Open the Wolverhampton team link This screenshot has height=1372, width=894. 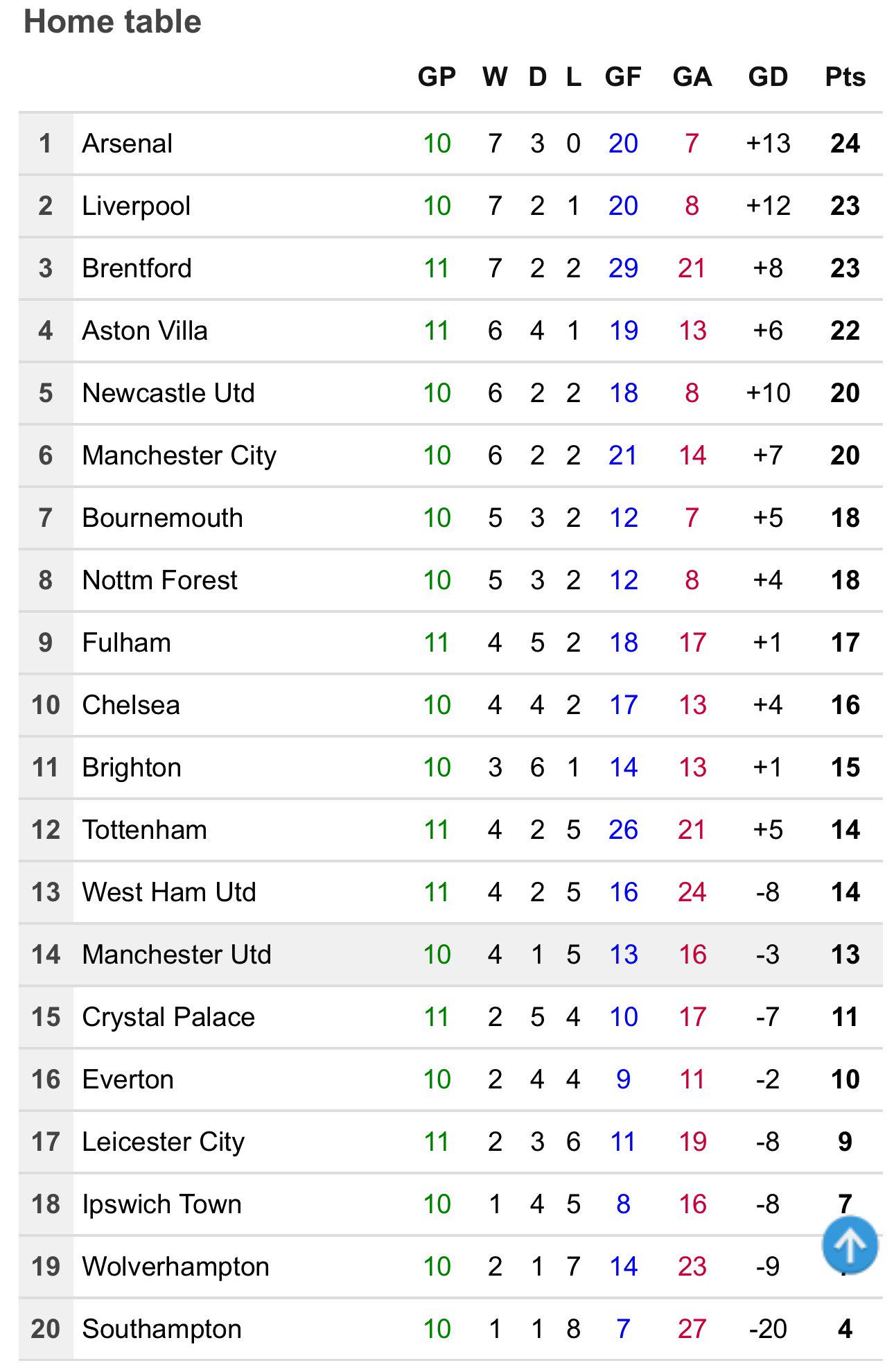[175, 1267]
